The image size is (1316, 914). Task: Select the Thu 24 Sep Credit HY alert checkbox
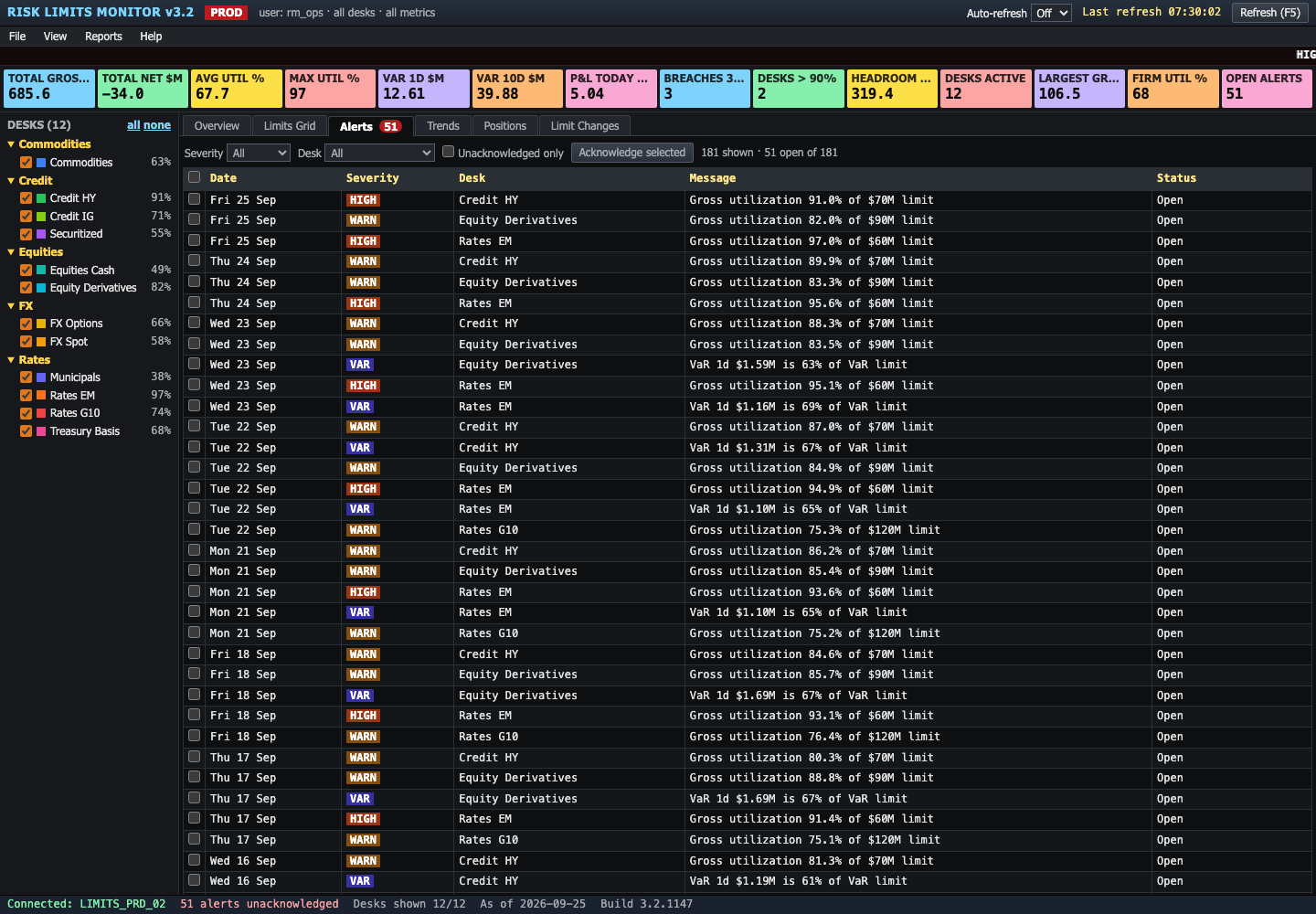click(x=194, y=260)
